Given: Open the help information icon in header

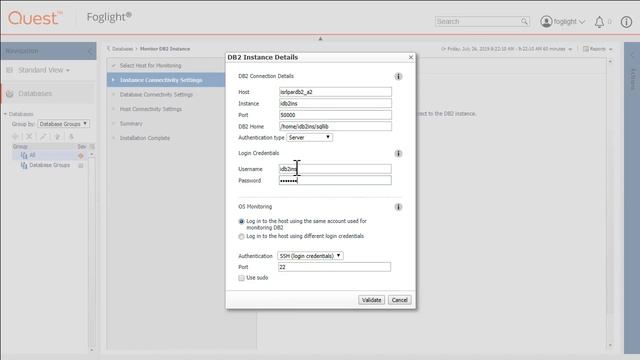Looking at the screenshot, I should [x=626, y=22].
